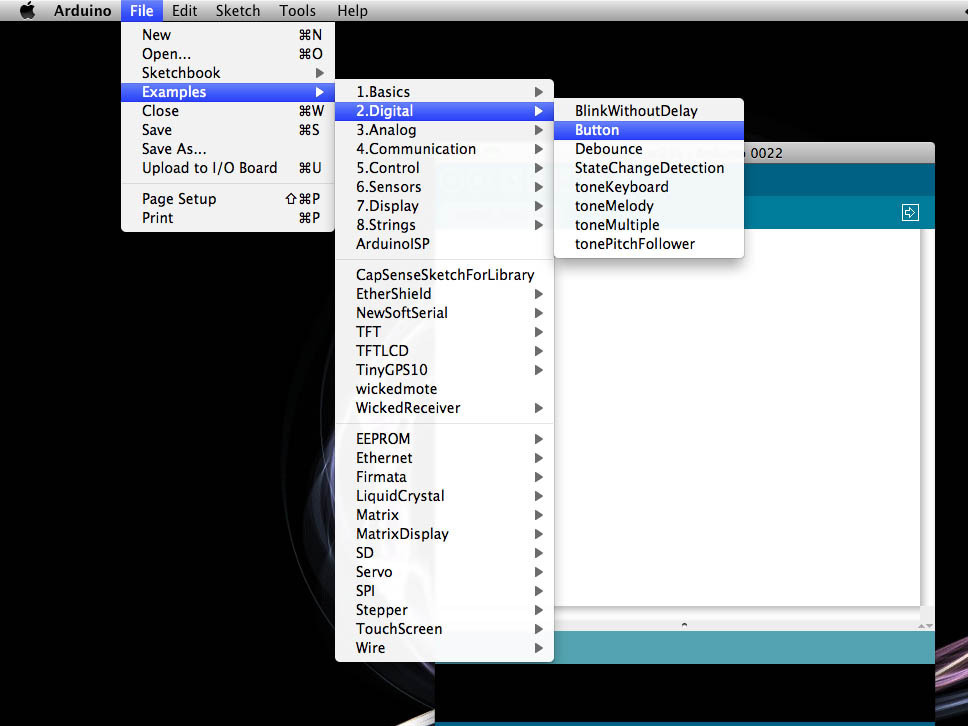This screenshot has height=726, width=968.
Task: Open the toneMelody example
Action: (x=649, y=206)
